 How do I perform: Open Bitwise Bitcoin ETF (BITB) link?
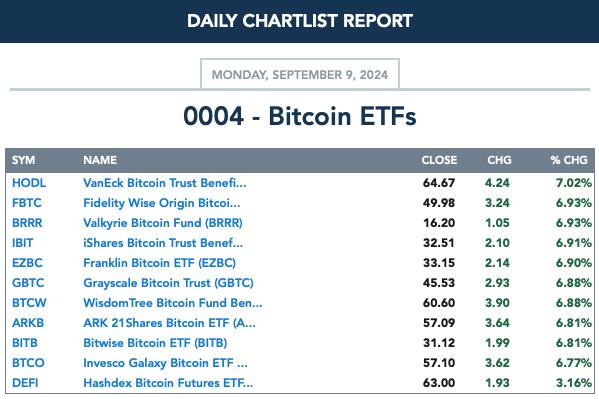155,343
